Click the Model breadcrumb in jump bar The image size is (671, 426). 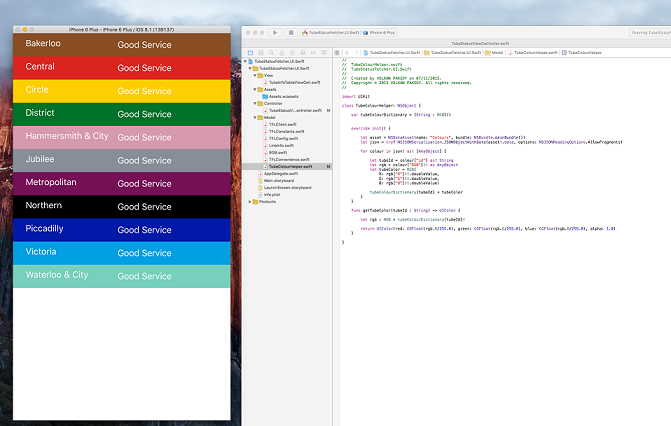pyautogui.click(x=497, y=53)
